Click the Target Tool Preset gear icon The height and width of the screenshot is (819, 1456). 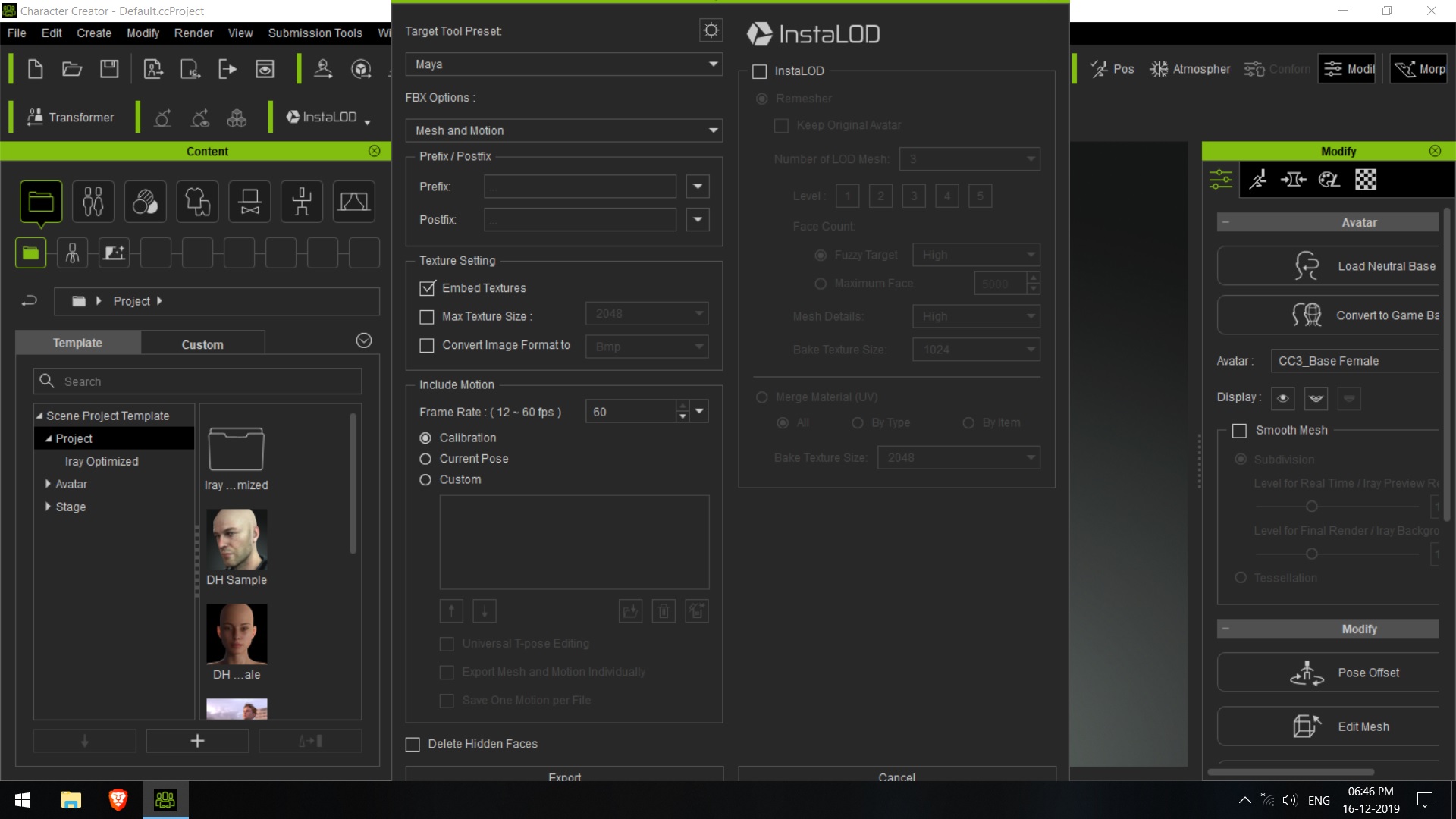click(711, 30)
